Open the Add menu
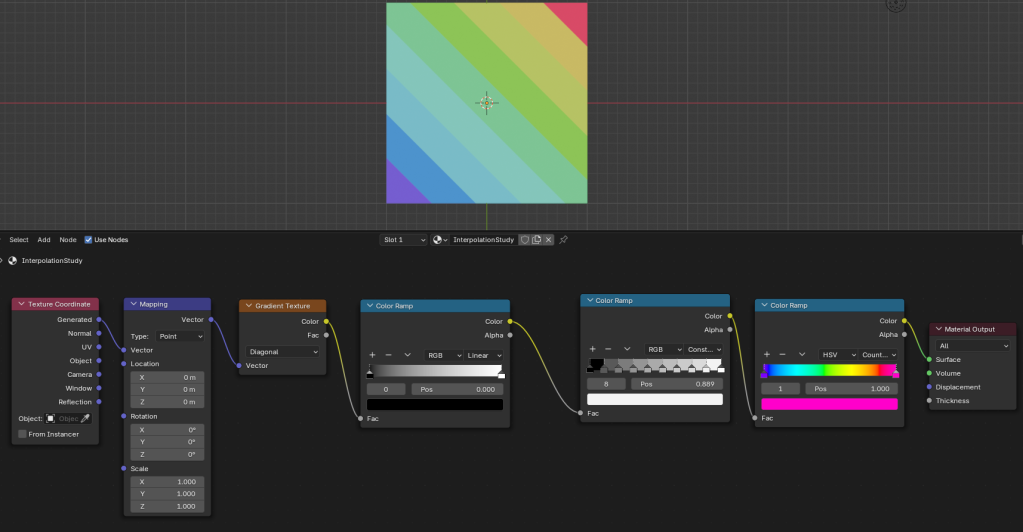This screenshot has height=532, width=1023. pyautogui.click(x=44, y=240)
